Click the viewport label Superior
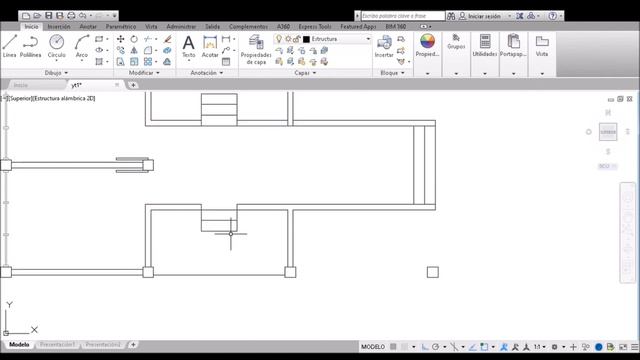The image size is (640, 360). pos(20,98)
